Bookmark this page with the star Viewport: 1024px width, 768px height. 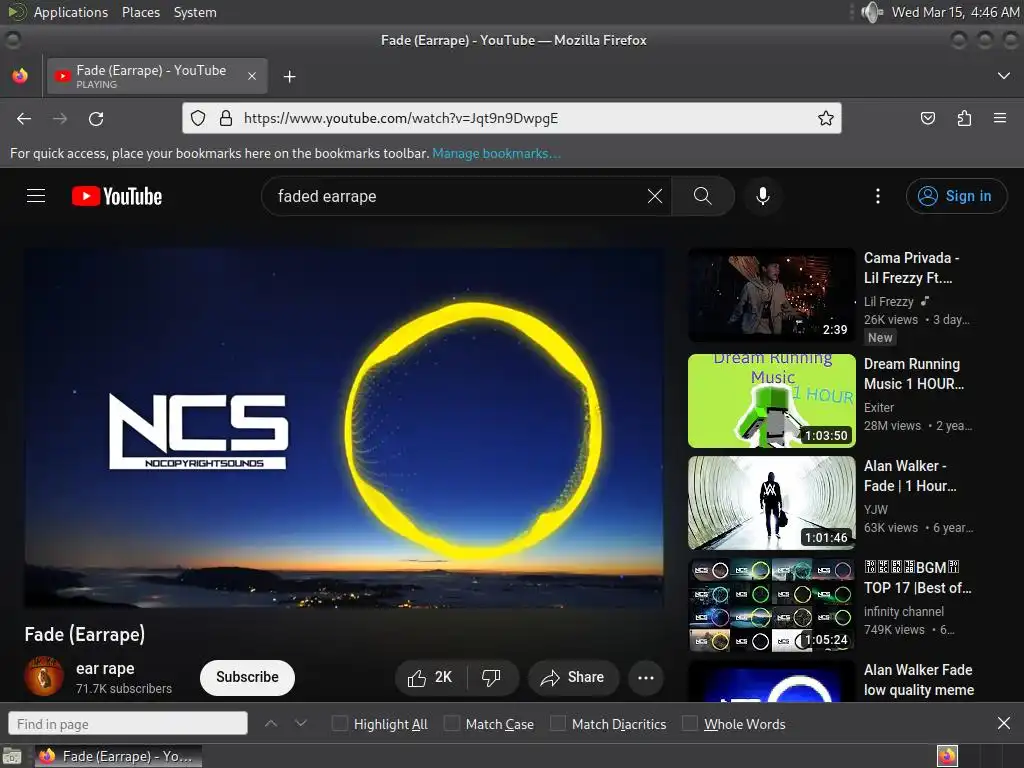tap(825, 118)
